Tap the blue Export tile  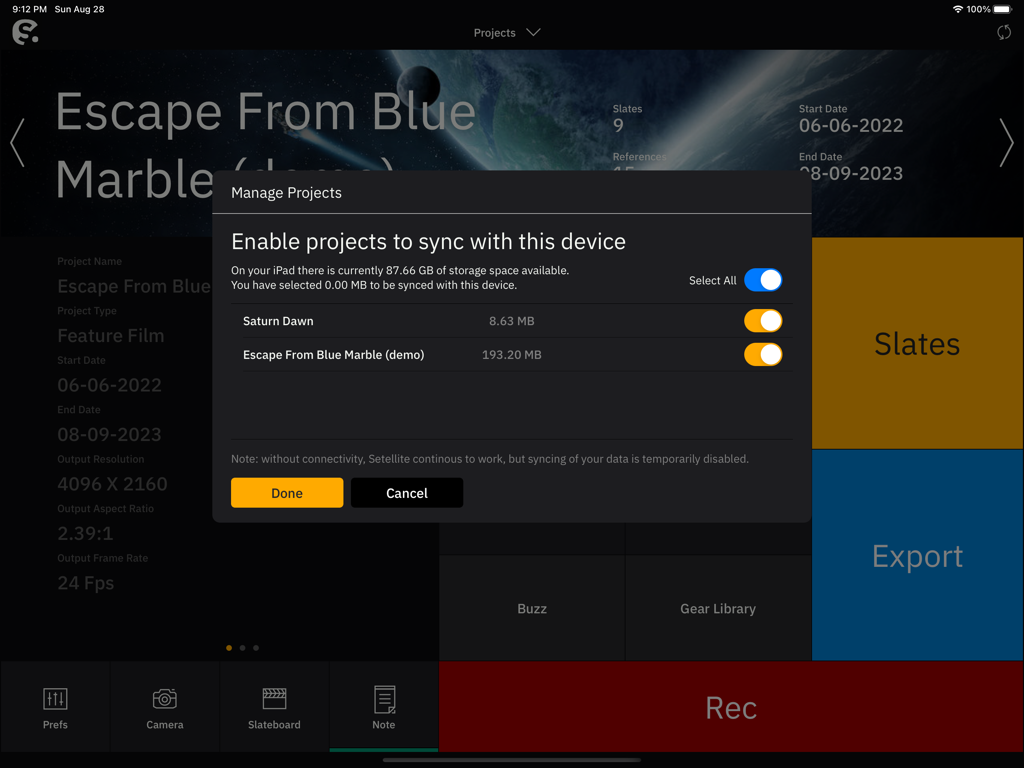917,556
